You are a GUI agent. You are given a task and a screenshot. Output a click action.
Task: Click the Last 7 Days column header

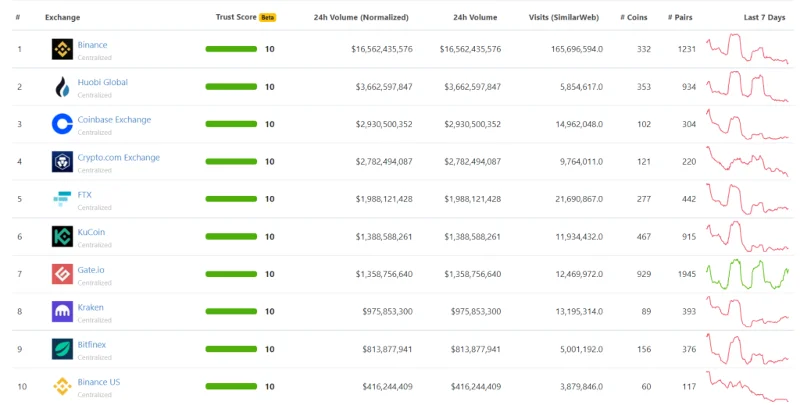[764, 17]
